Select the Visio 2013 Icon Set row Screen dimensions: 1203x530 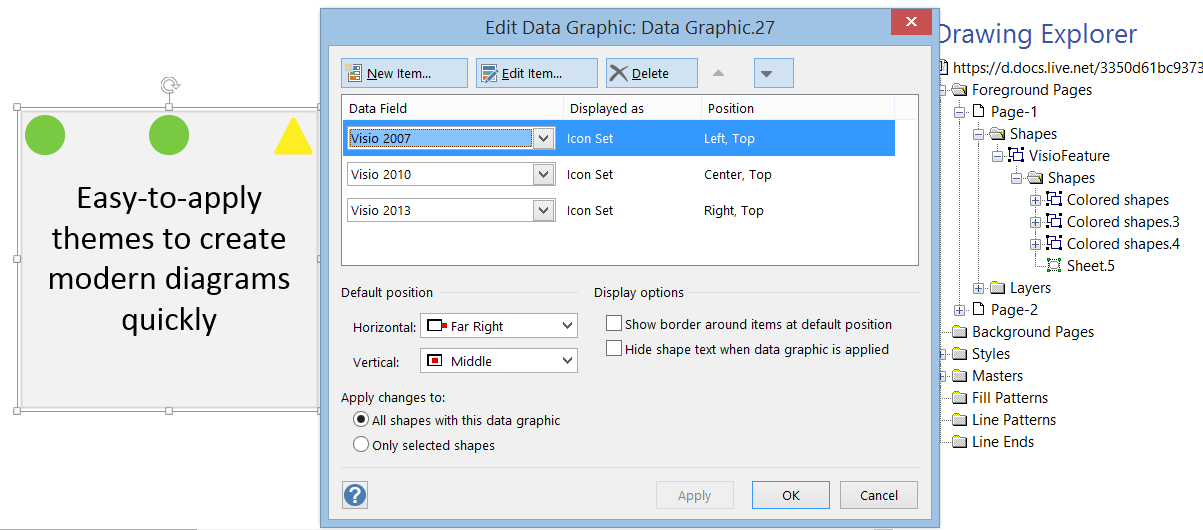coord(630,210)
